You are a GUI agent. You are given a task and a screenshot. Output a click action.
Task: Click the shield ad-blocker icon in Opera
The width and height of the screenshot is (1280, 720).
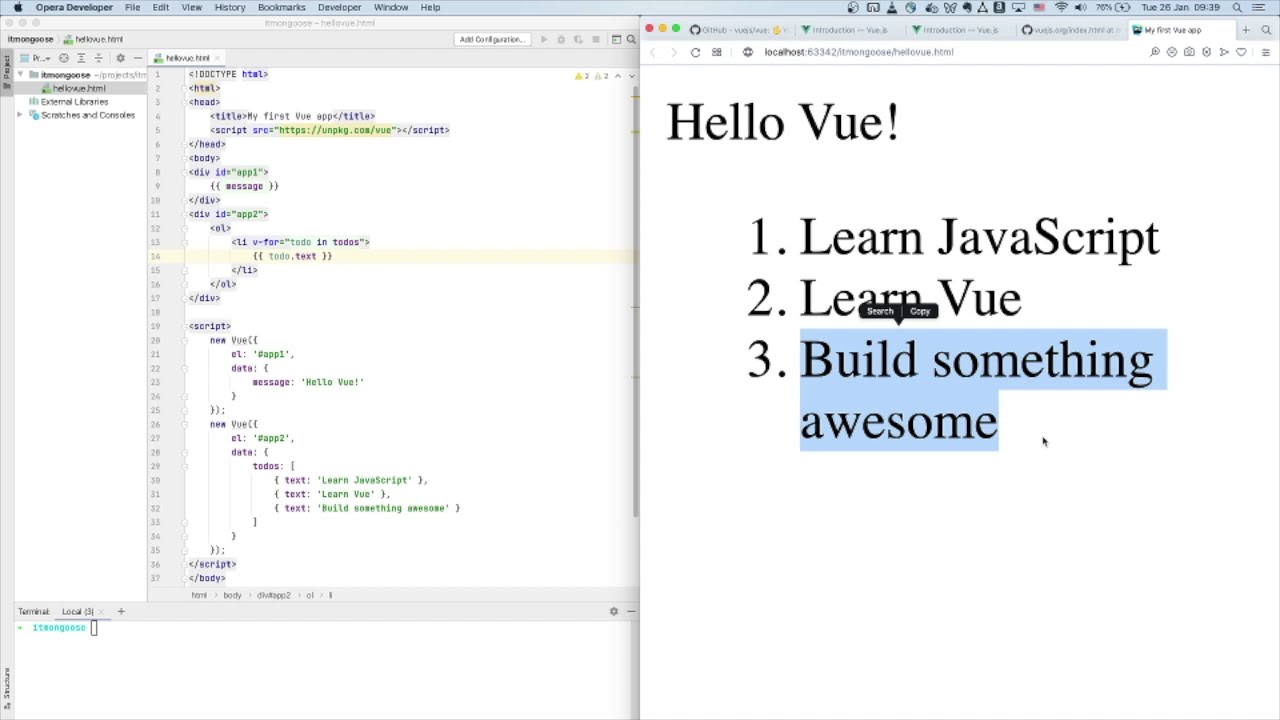click(1206, 52)
